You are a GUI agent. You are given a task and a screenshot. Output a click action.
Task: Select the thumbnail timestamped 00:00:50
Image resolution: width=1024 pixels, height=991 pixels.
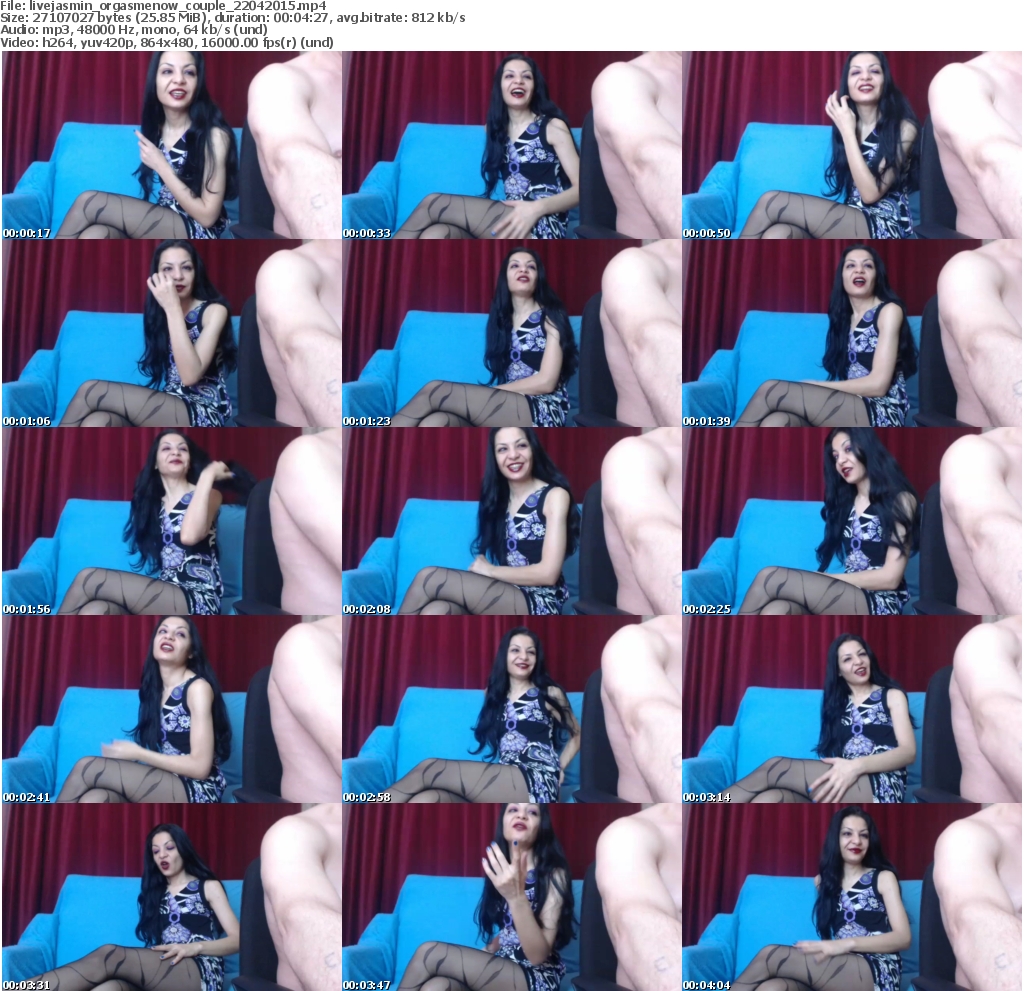pyautogui.click(x=852, y=145)
